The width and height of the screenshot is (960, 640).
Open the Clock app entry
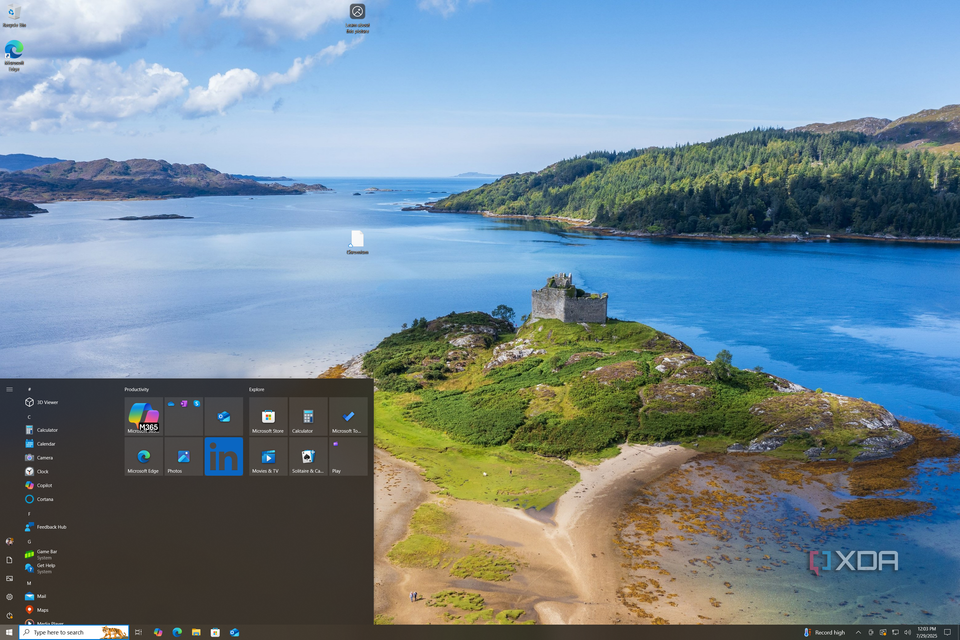tap(37, 472)
